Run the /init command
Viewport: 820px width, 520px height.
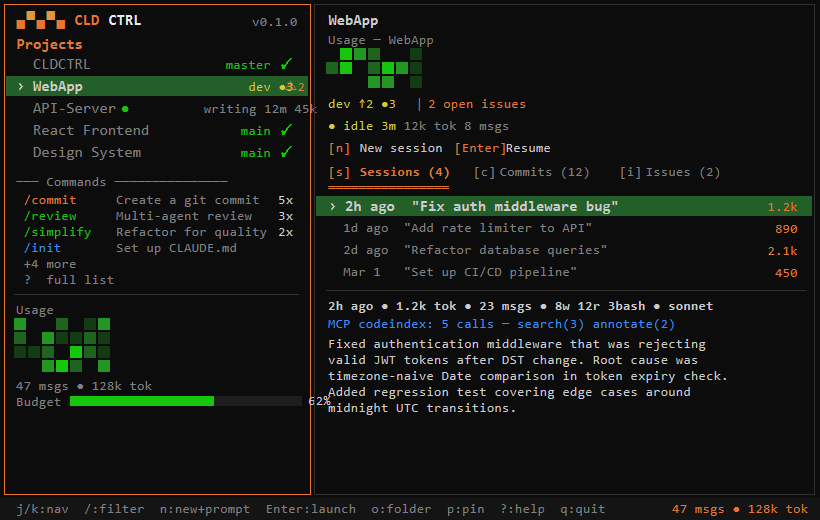point(42,248)
